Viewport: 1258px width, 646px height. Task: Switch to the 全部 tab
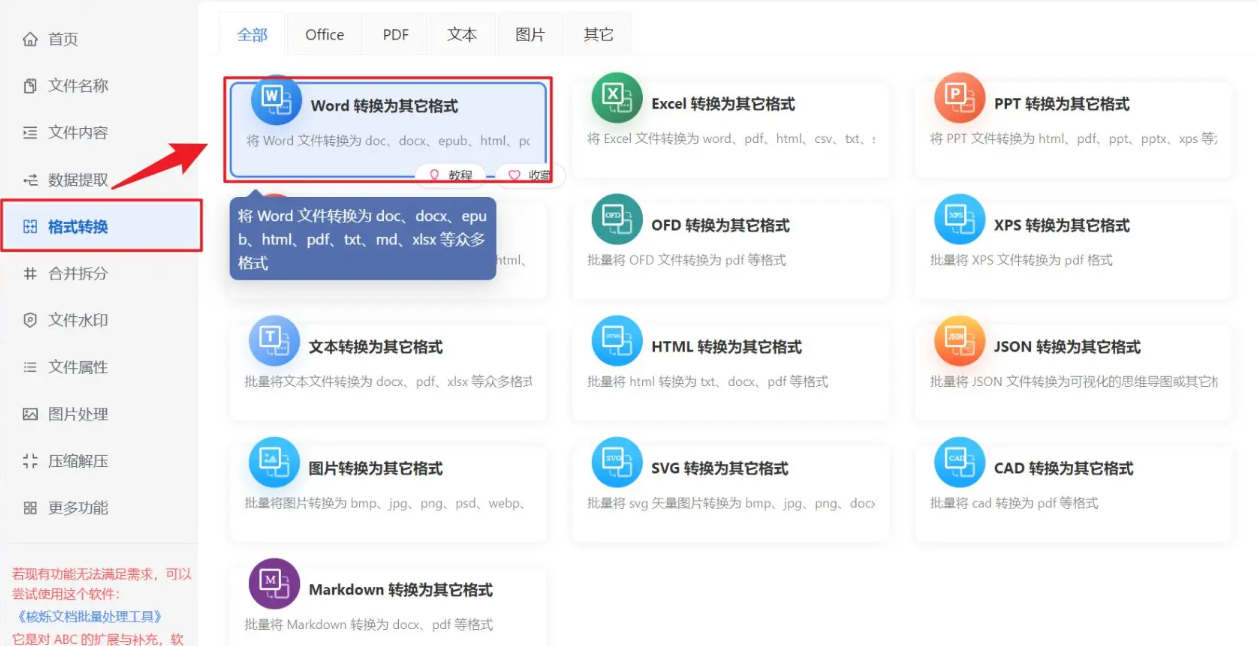252,34
